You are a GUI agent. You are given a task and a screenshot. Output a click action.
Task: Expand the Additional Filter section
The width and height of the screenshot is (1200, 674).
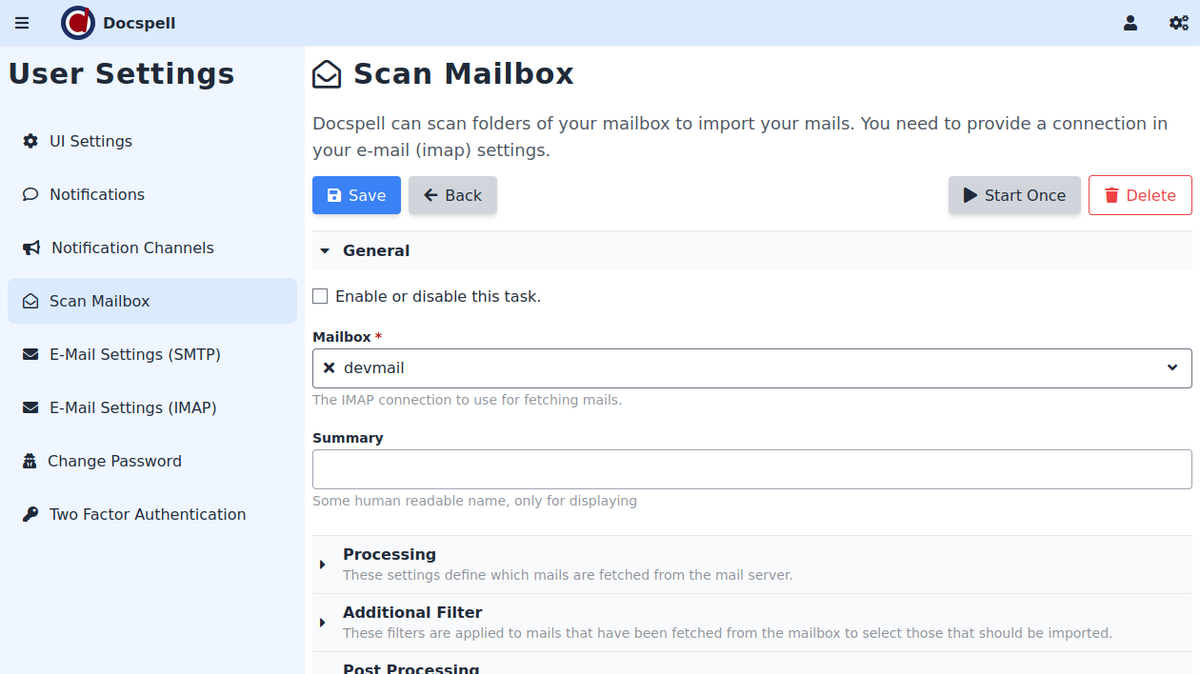pyautogui.click(x=412, y=612)
